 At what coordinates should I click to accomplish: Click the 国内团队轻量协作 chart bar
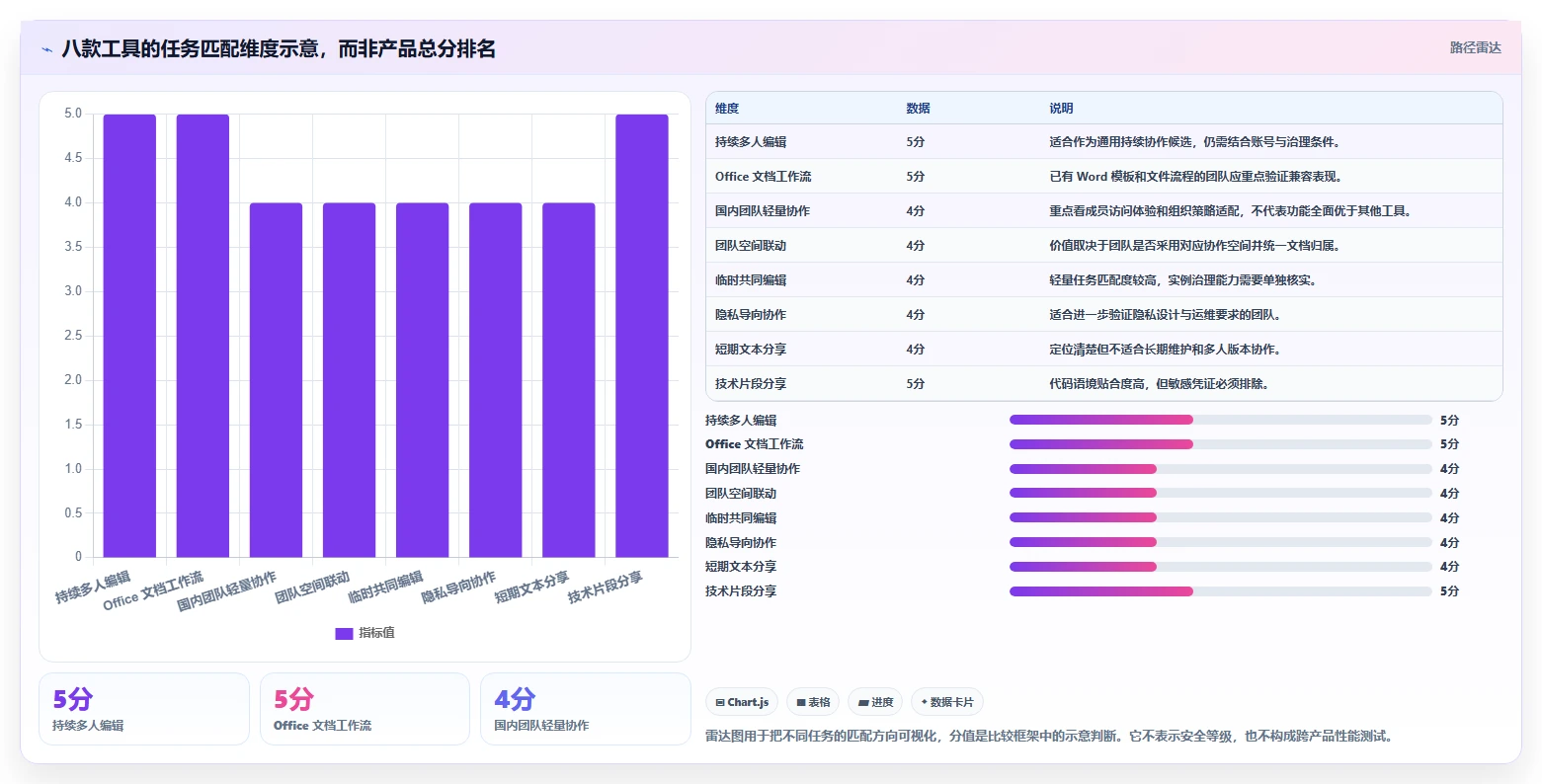(x=276, y=380)
